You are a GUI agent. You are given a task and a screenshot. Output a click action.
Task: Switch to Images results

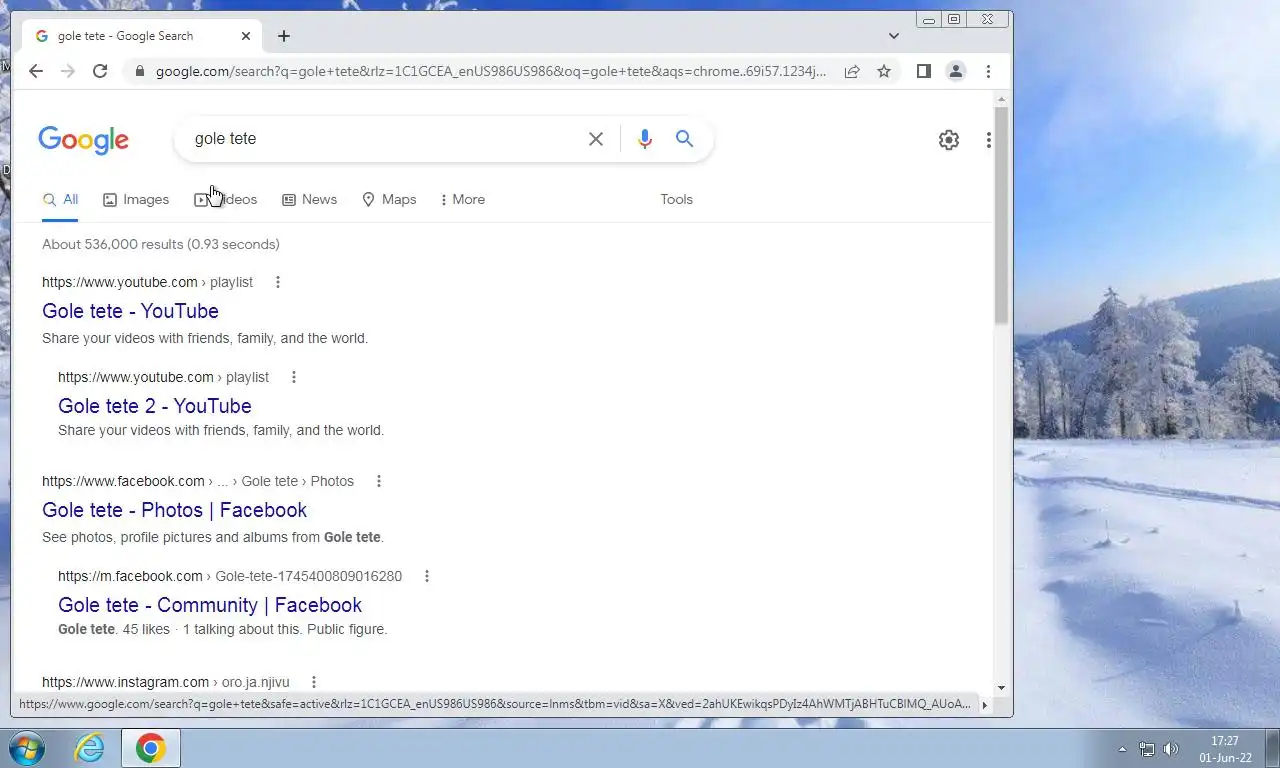136,199
